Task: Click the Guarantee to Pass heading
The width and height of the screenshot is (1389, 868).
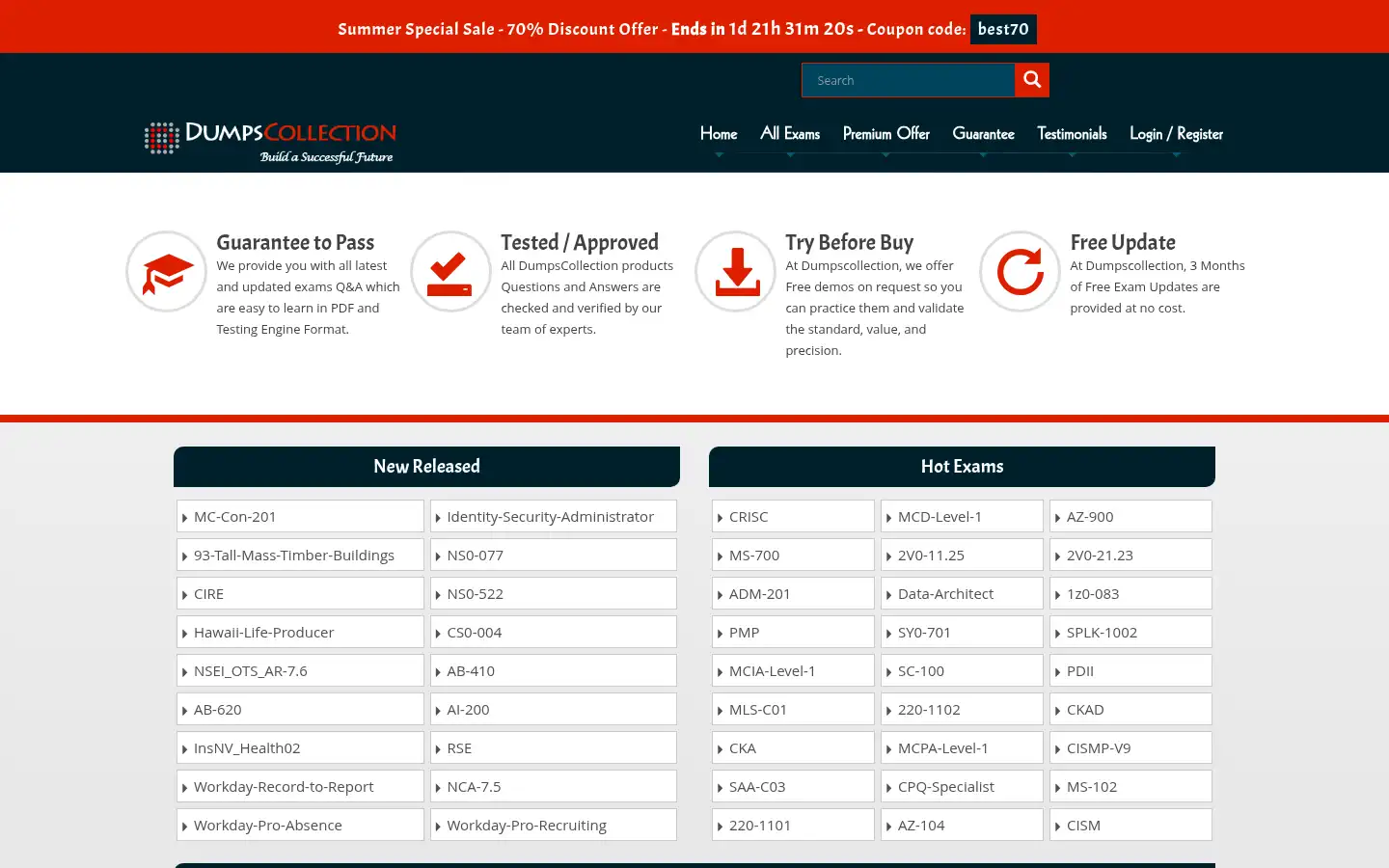Action: tap(295, 242)
